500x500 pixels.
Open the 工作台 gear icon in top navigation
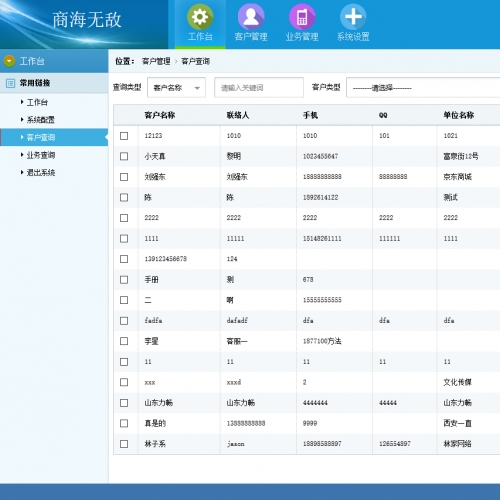(x=200, y=17)
